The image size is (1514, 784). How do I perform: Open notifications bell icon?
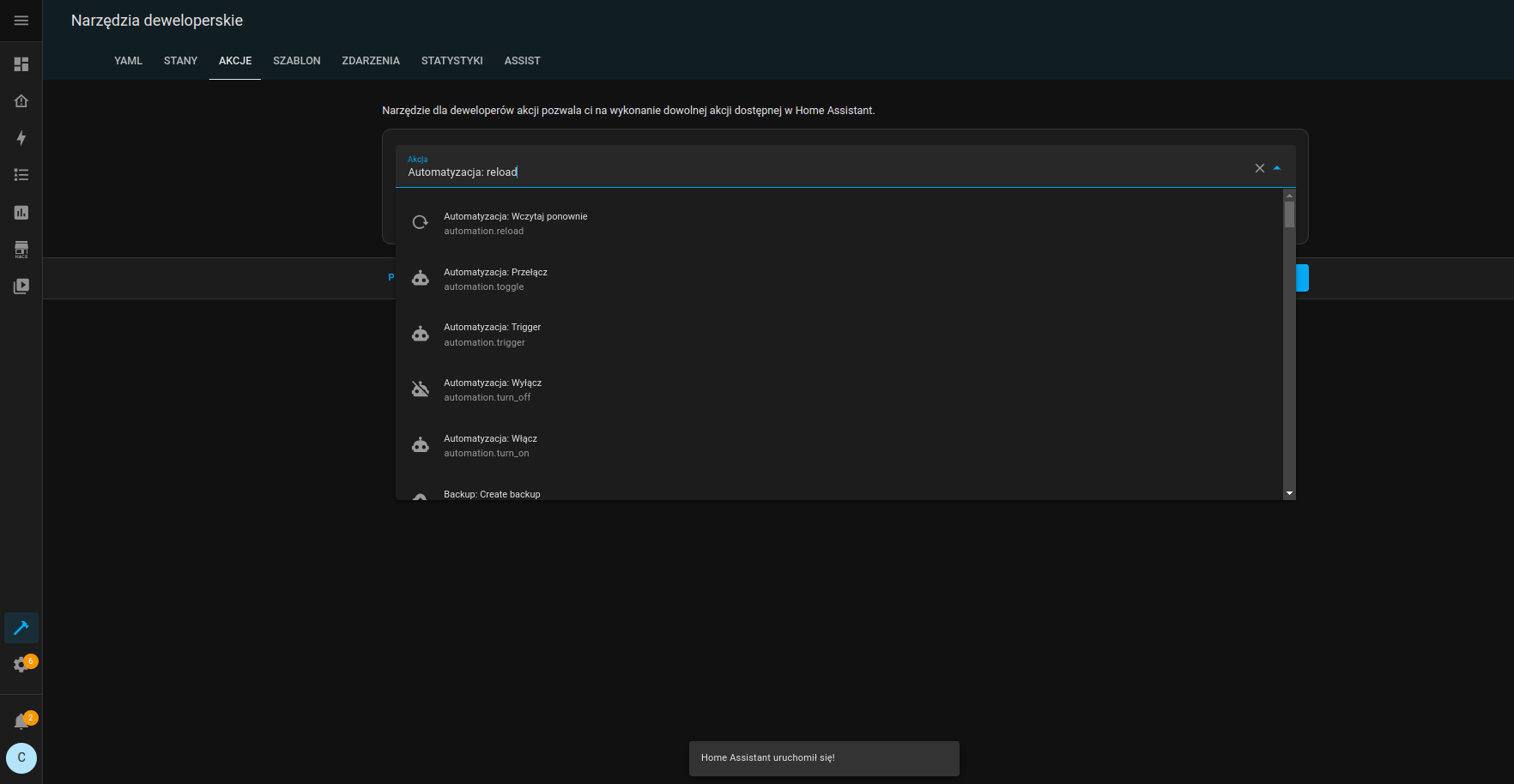tap(21, 721)
